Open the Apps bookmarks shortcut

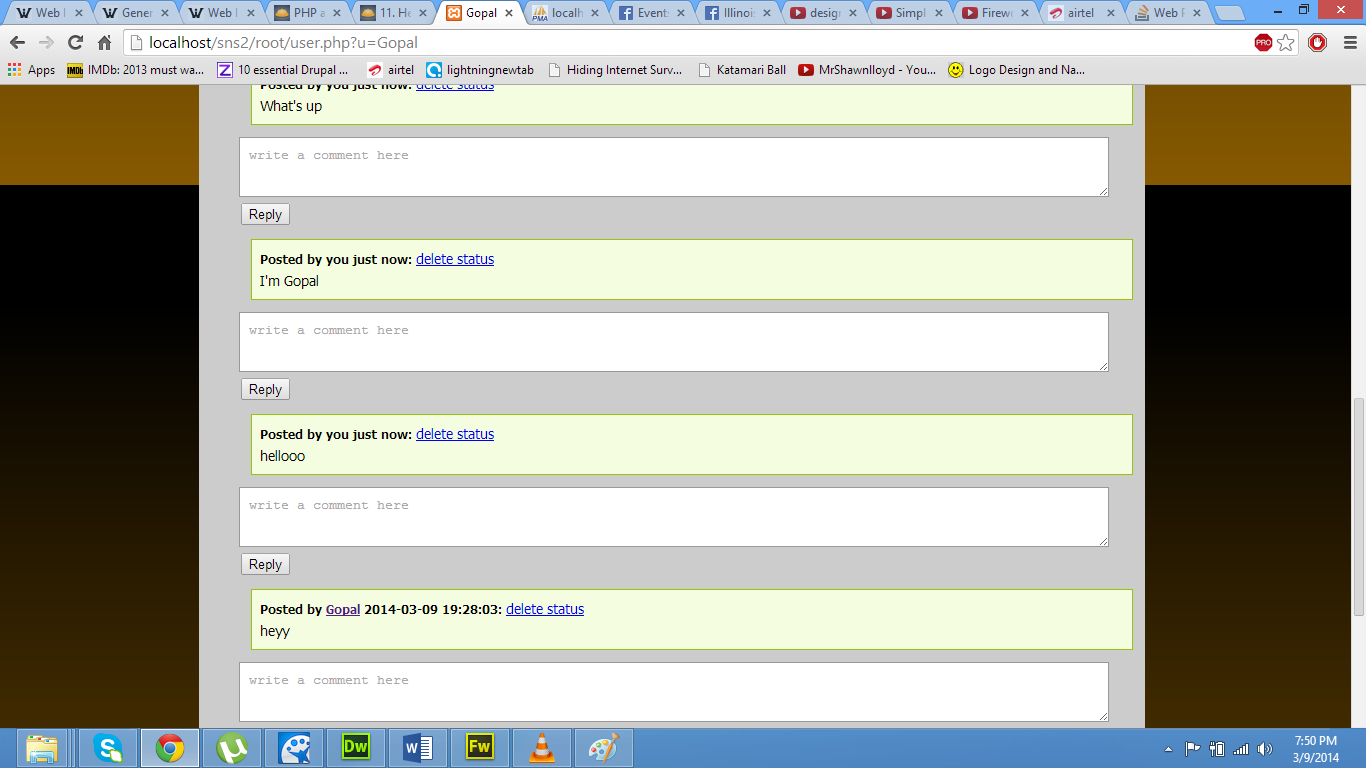tap(31, 70)
